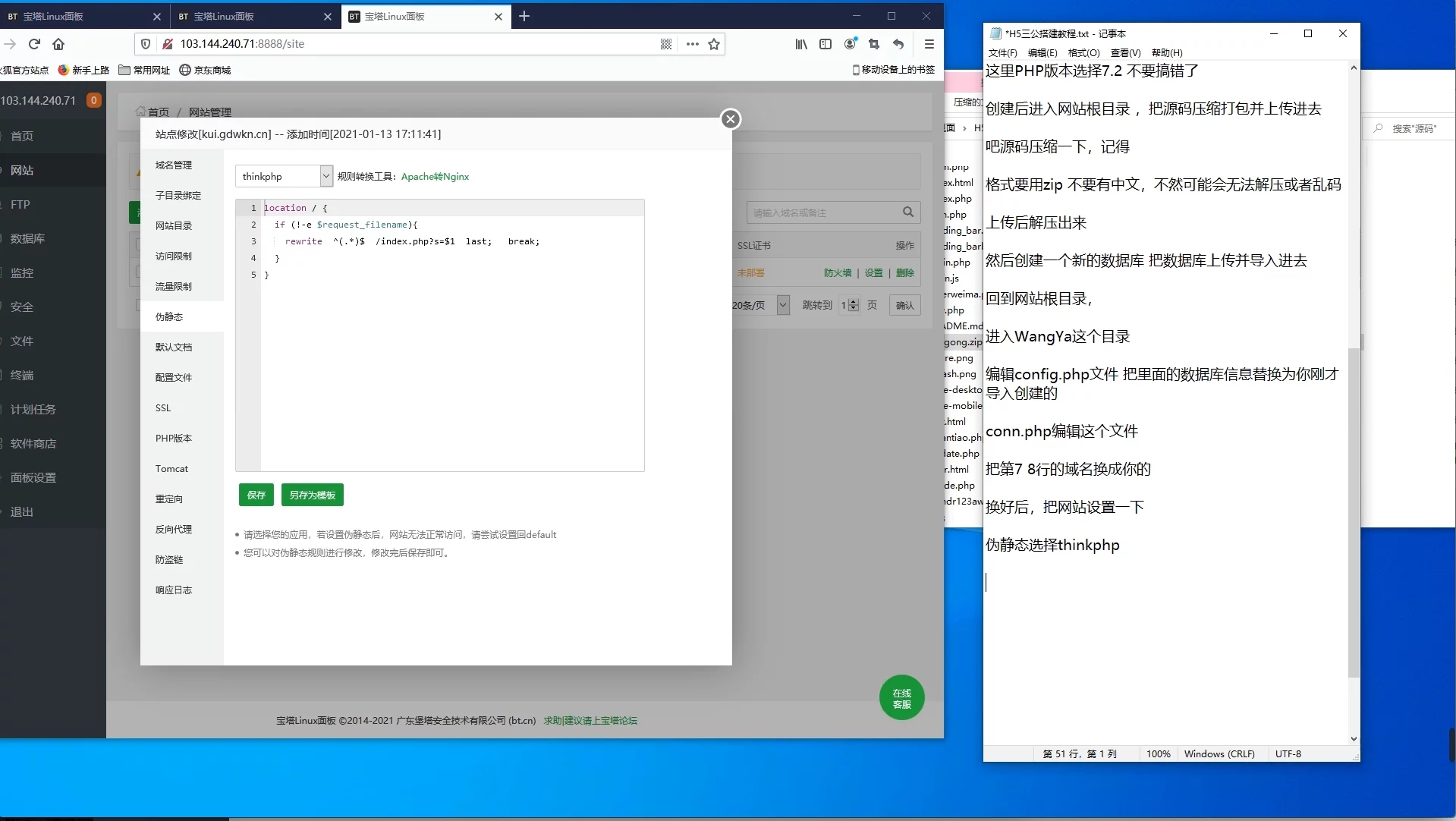The image size is (1456, 821).
Task: Reload the current browser page
Action: point(34,44)
